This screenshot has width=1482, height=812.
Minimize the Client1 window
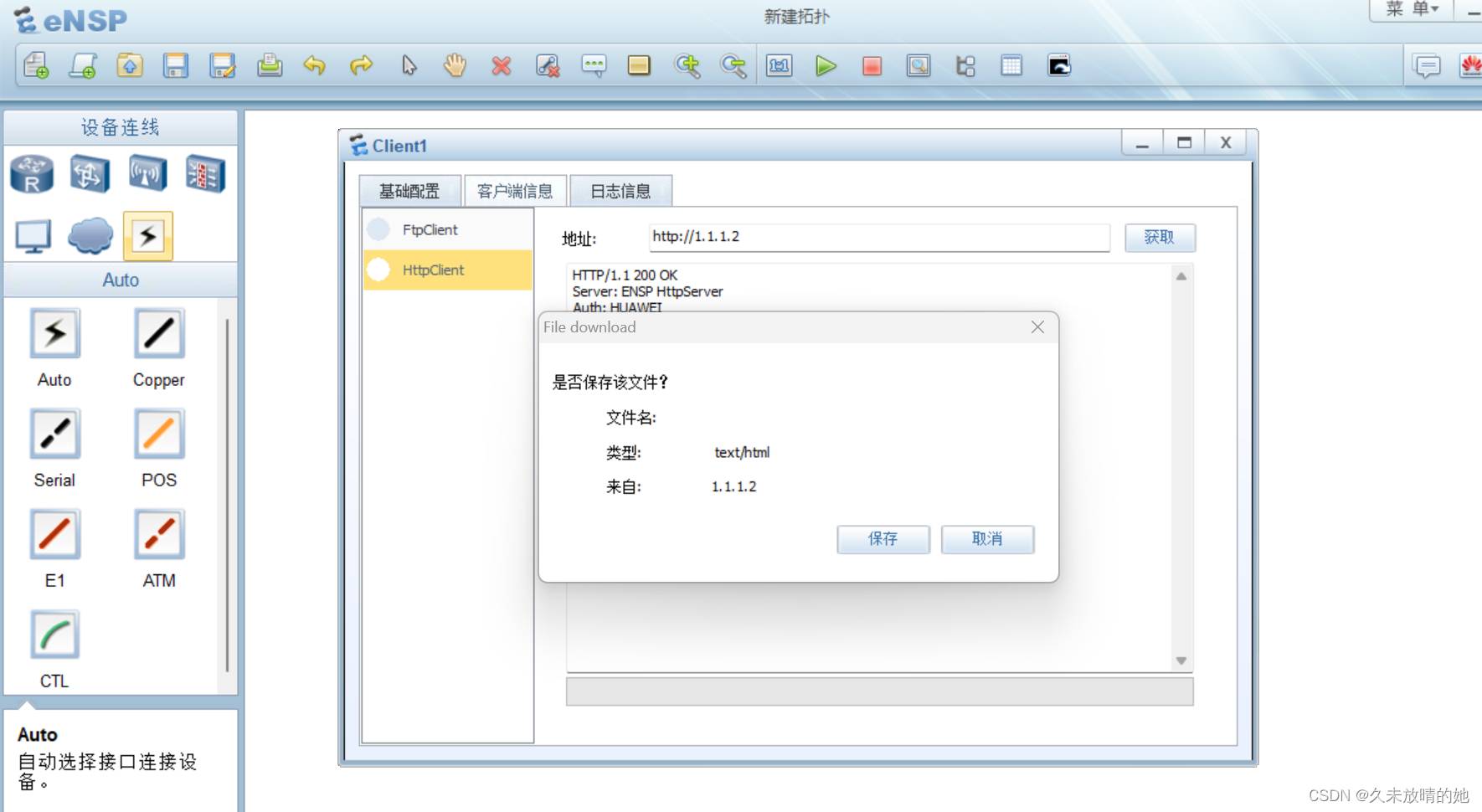[1142, 143]
